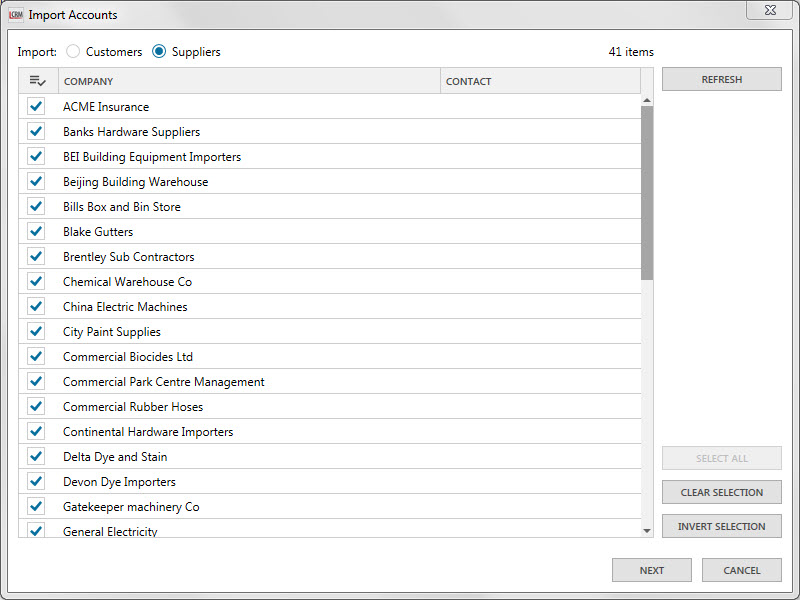Viewport: 800px width, 600px height.
Task: Select the Customers radio button
Action: click(73, 51)
